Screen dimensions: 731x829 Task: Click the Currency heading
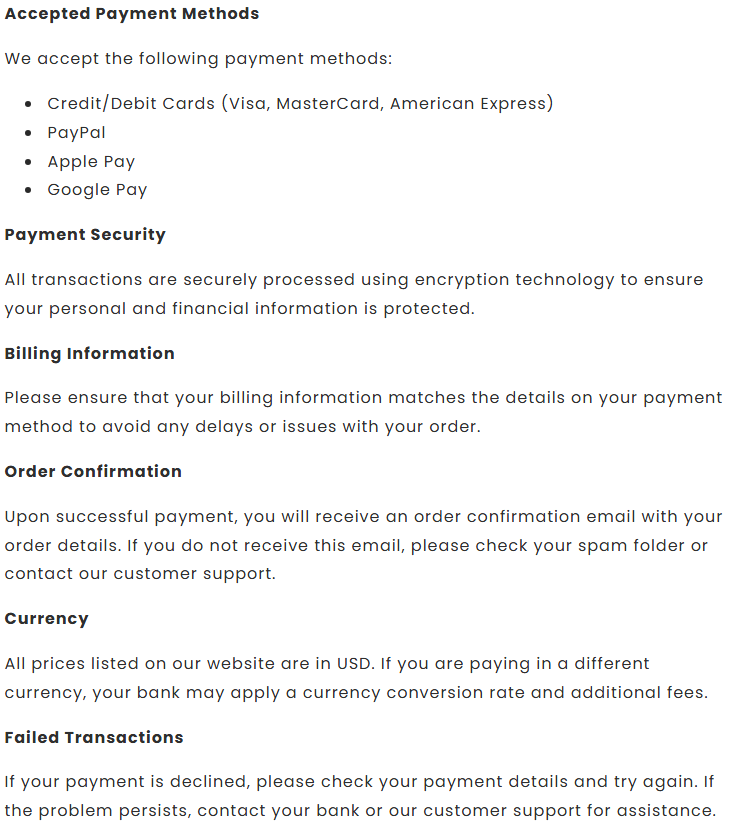click(x=46, y=618)
